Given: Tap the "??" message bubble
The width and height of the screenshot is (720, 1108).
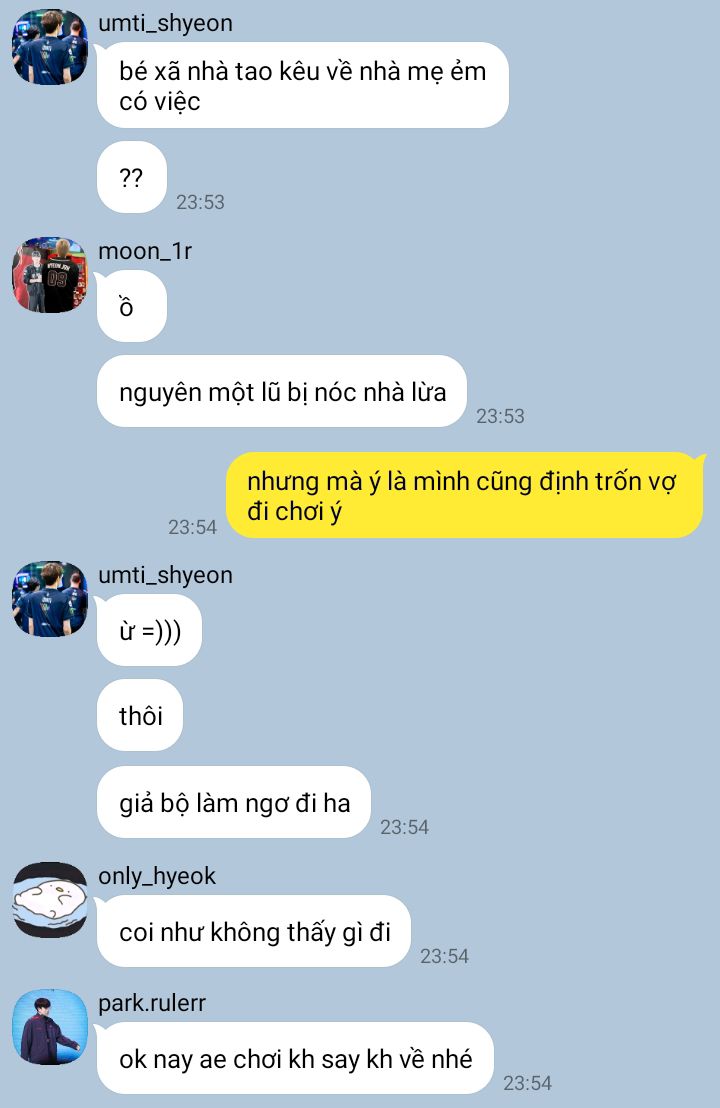Looking at the screenshot, I should (131, 177).
